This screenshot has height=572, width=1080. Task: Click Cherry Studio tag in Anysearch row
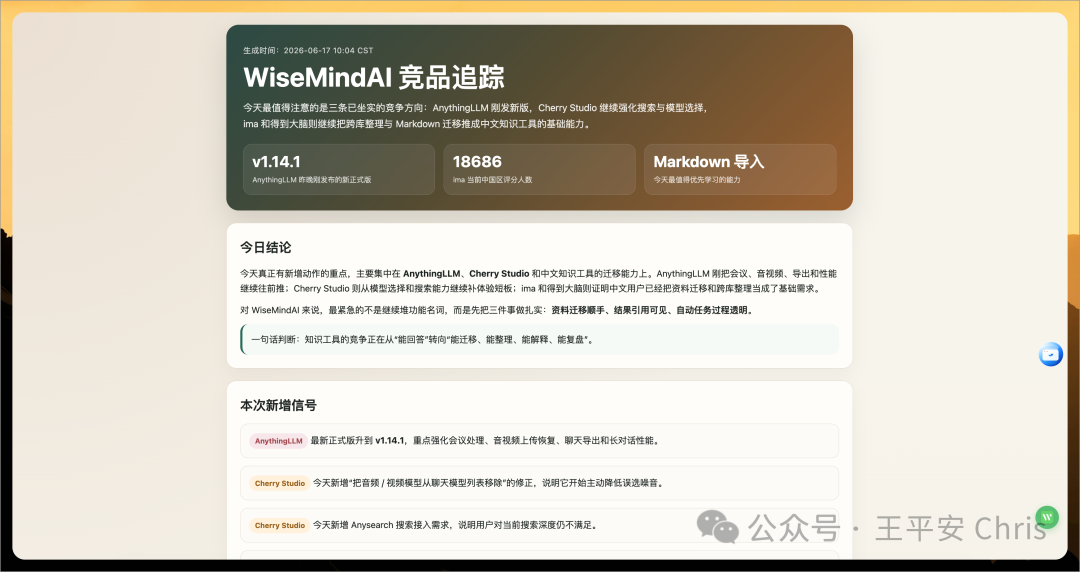(280, 525)
